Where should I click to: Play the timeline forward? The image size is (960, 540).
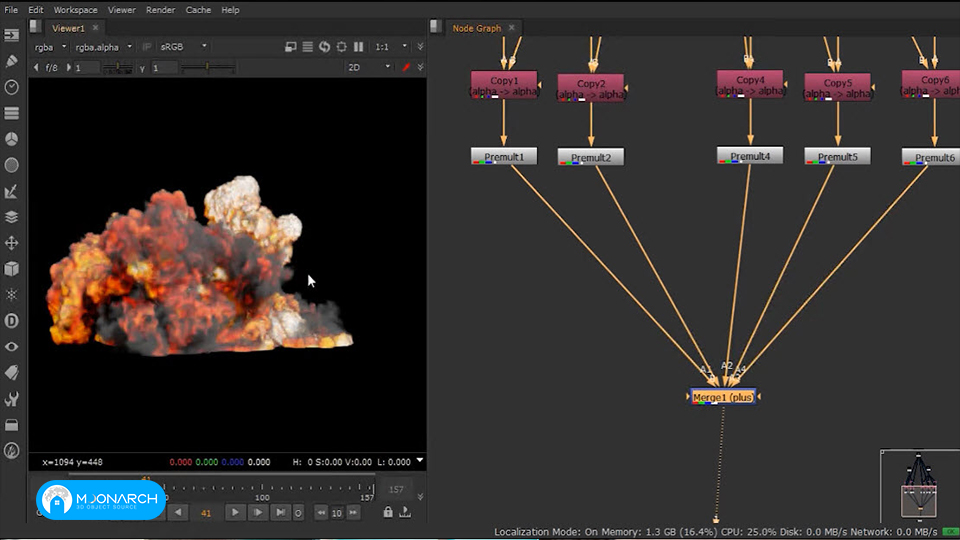coord(234,512)
